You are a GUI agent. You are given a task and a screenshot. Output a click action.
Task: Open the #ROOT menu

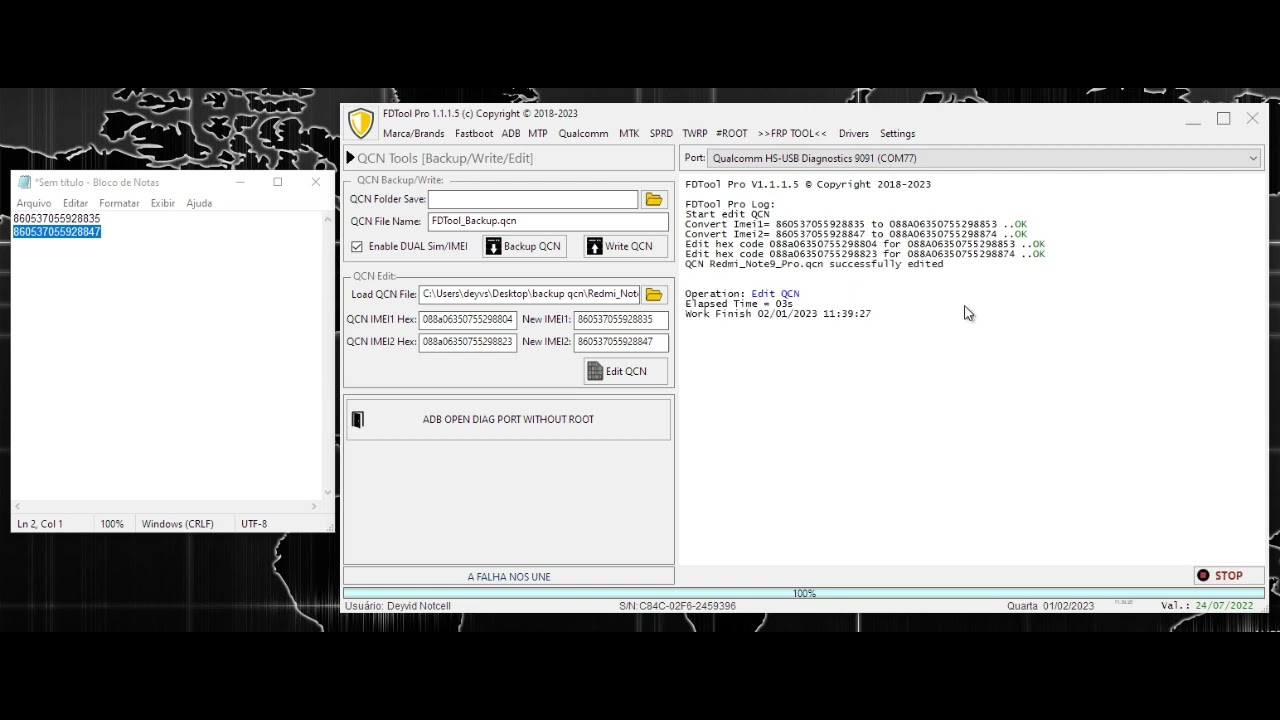click(732, 133)
